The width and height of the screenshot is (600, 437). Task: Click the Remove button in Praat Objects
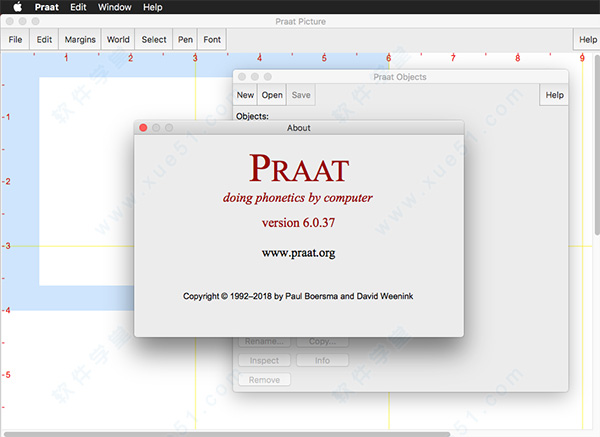[264, 380]
